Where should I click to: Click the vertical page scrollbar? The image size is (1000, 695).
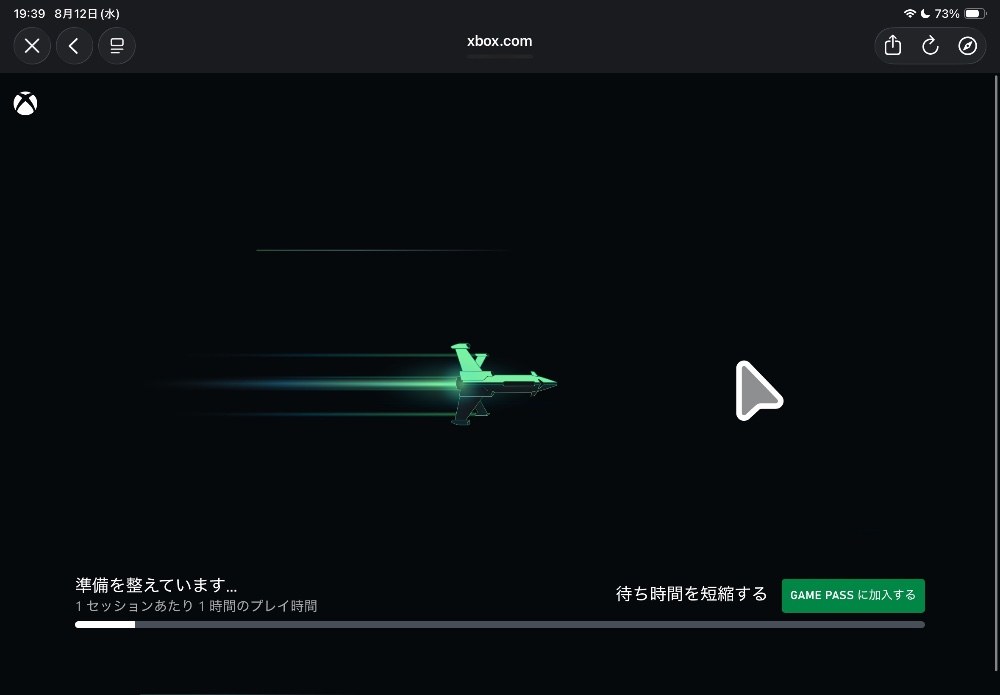click(x=996, y=373)
